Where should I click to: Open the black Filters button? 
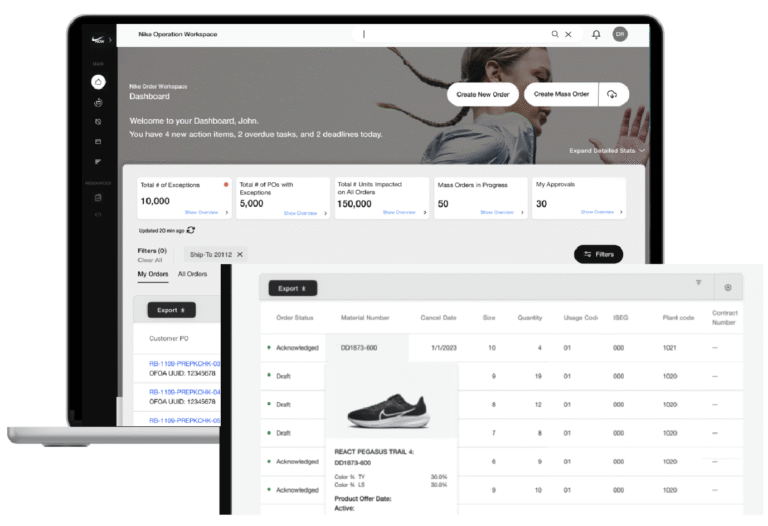[599, 254]
